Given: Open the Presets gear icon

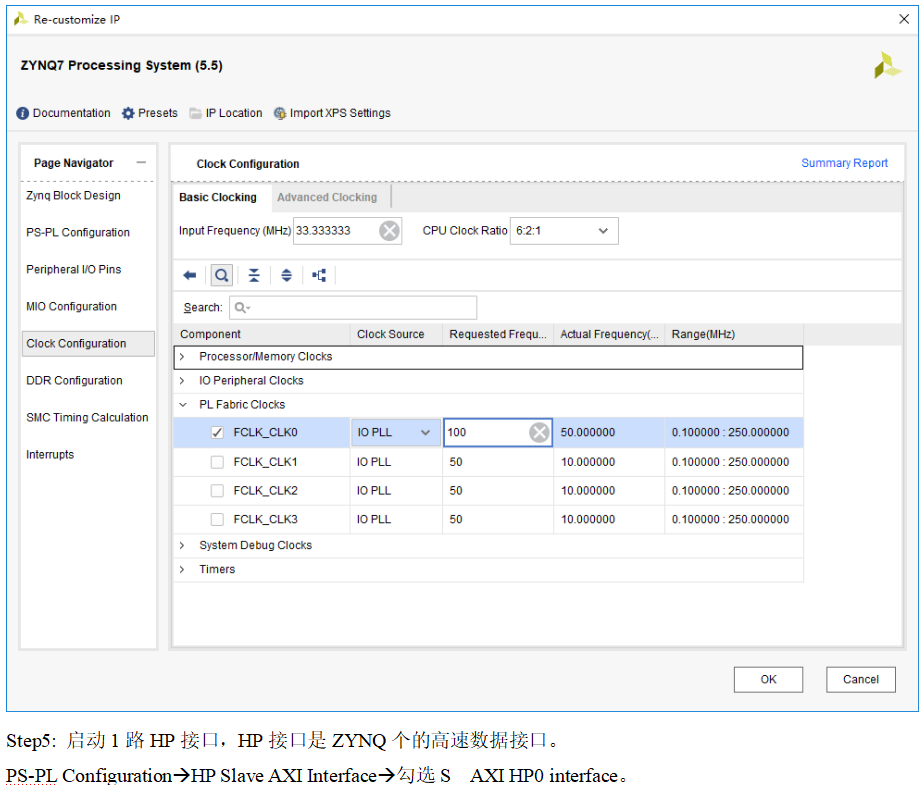Looking at the screenshot, I should tap(128, 113).
